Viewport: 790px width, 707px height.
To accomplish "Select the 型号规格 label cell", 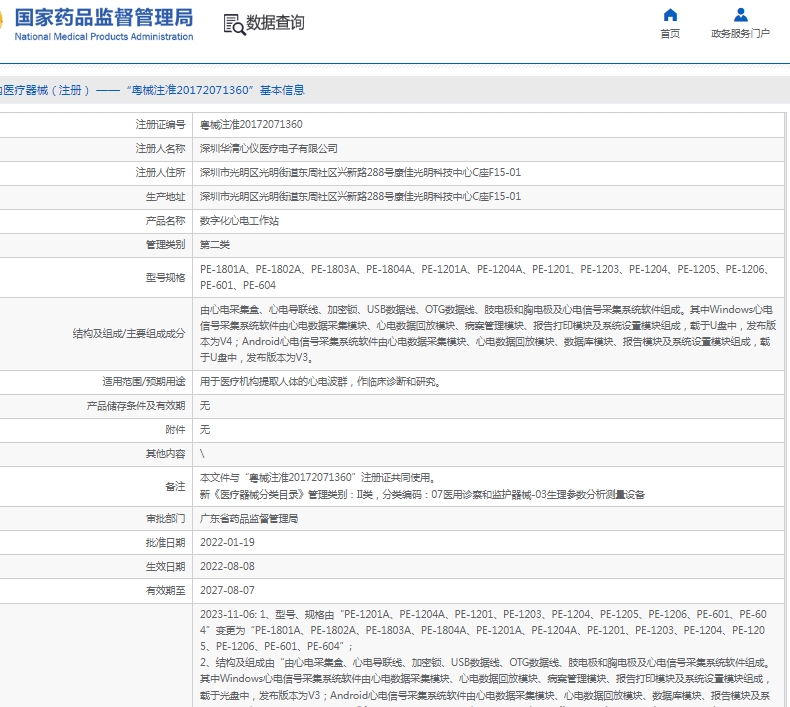I will pos(96,278).
